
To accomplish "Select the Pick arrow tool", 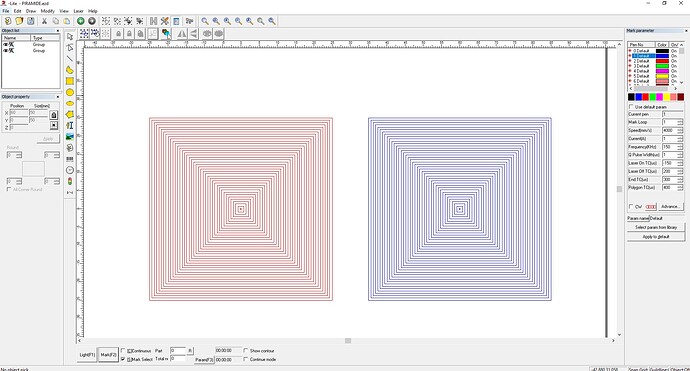I will click(70, 37).
